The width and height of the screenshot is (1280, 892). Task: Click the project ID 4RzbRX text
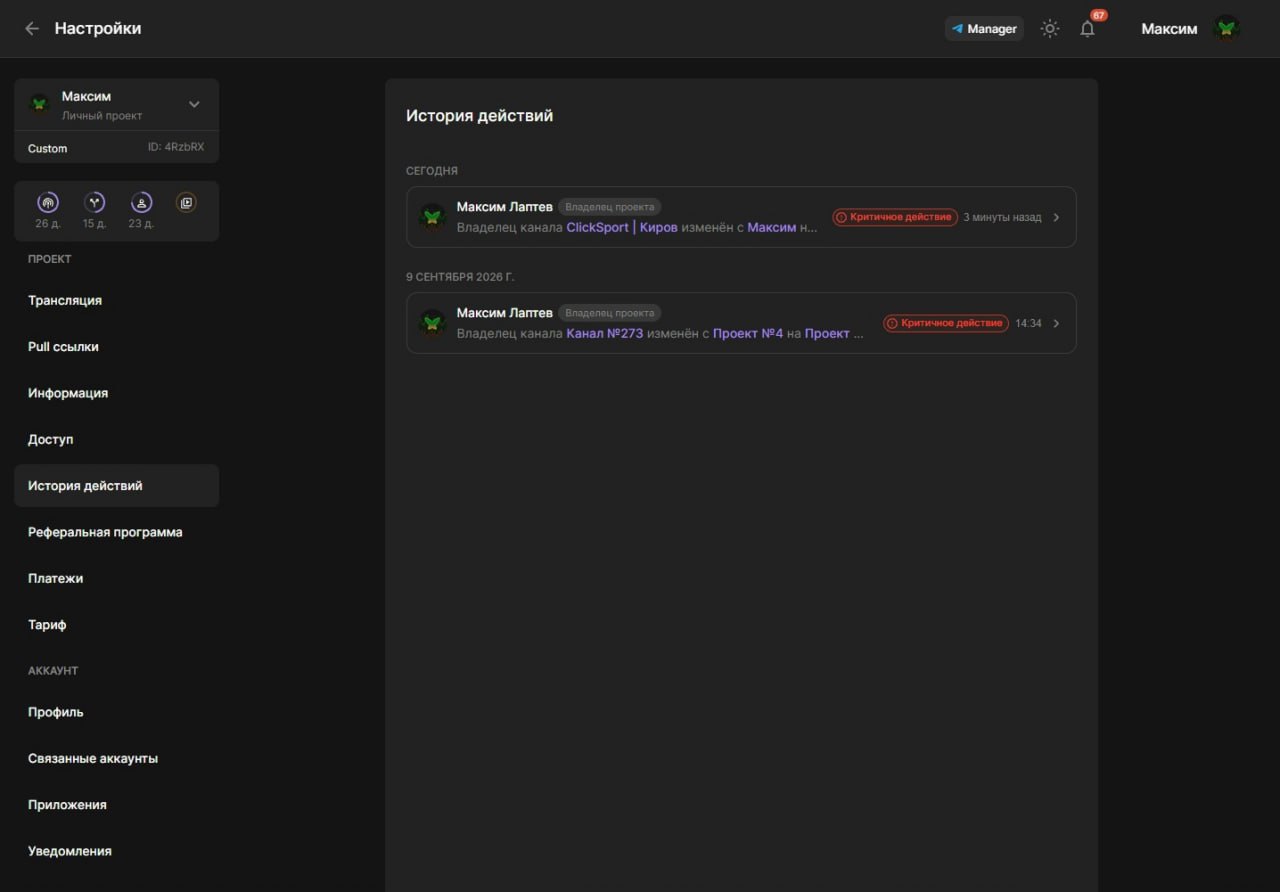click(x=176, y=147)
